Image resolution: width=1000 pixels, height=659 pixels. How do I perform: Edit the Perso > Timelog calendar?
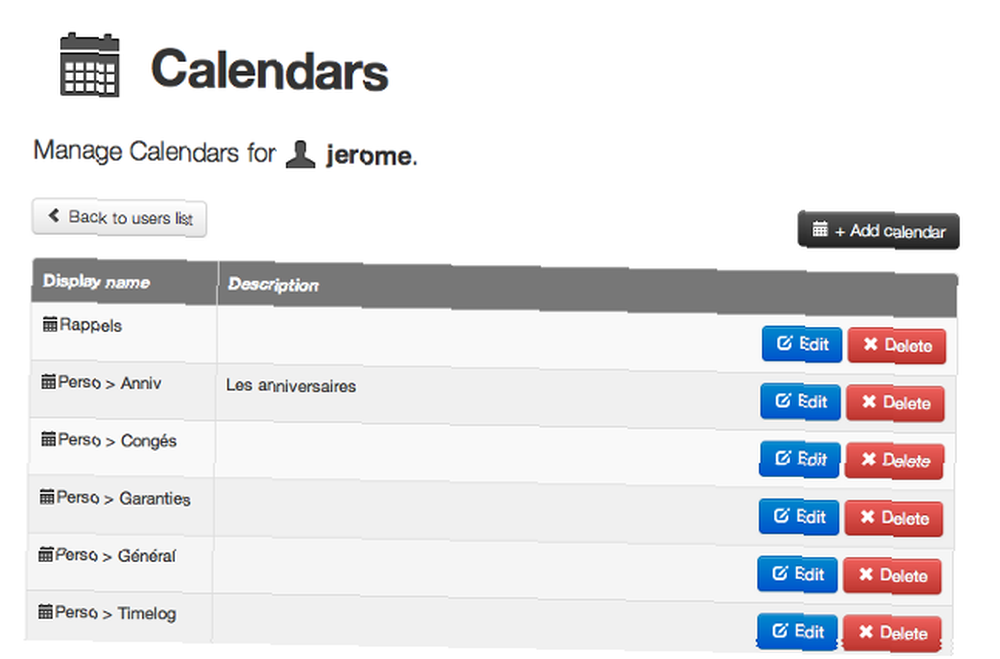(x=797, y=632)
